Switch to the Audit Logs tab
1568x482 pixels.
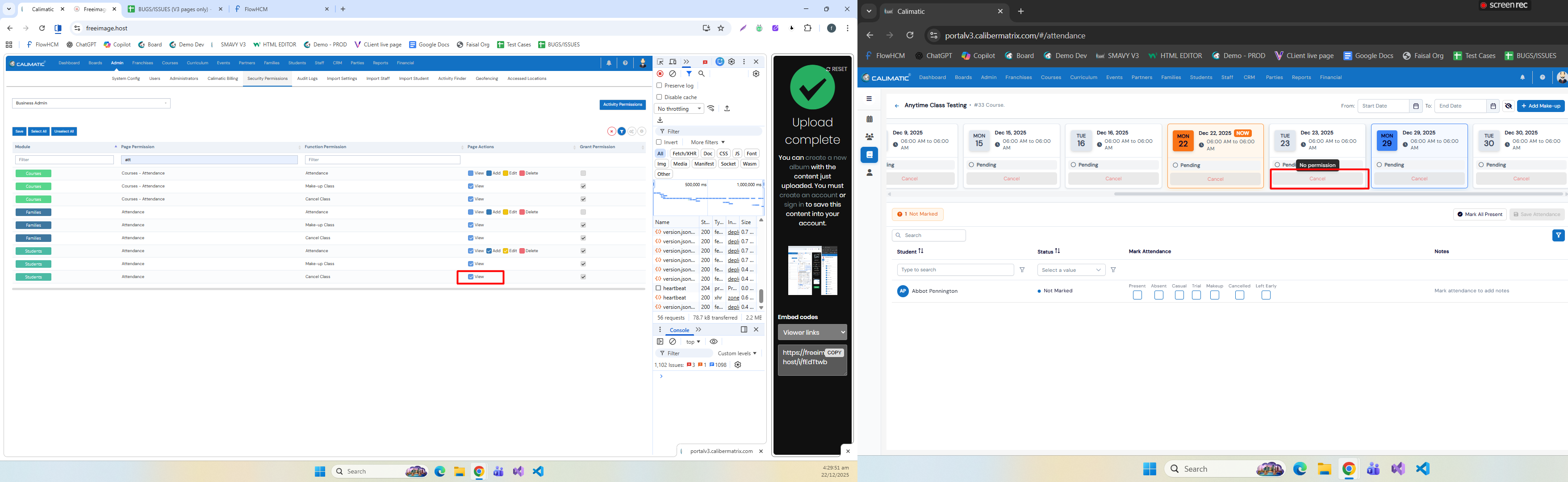tap(307, 79)
